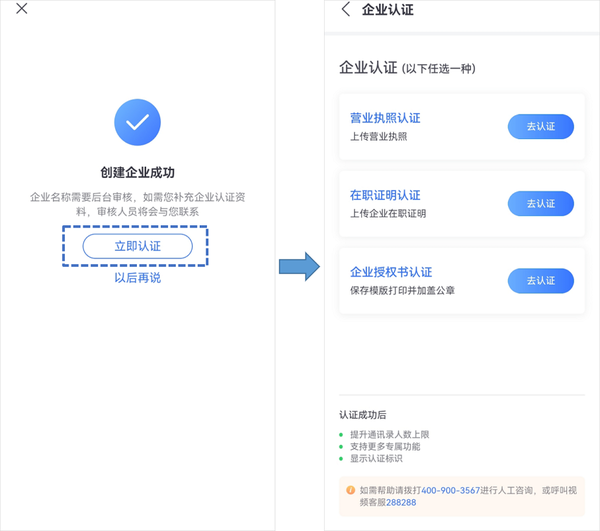Tap the 支持更多专属功能 benefit item

(385, 446)
